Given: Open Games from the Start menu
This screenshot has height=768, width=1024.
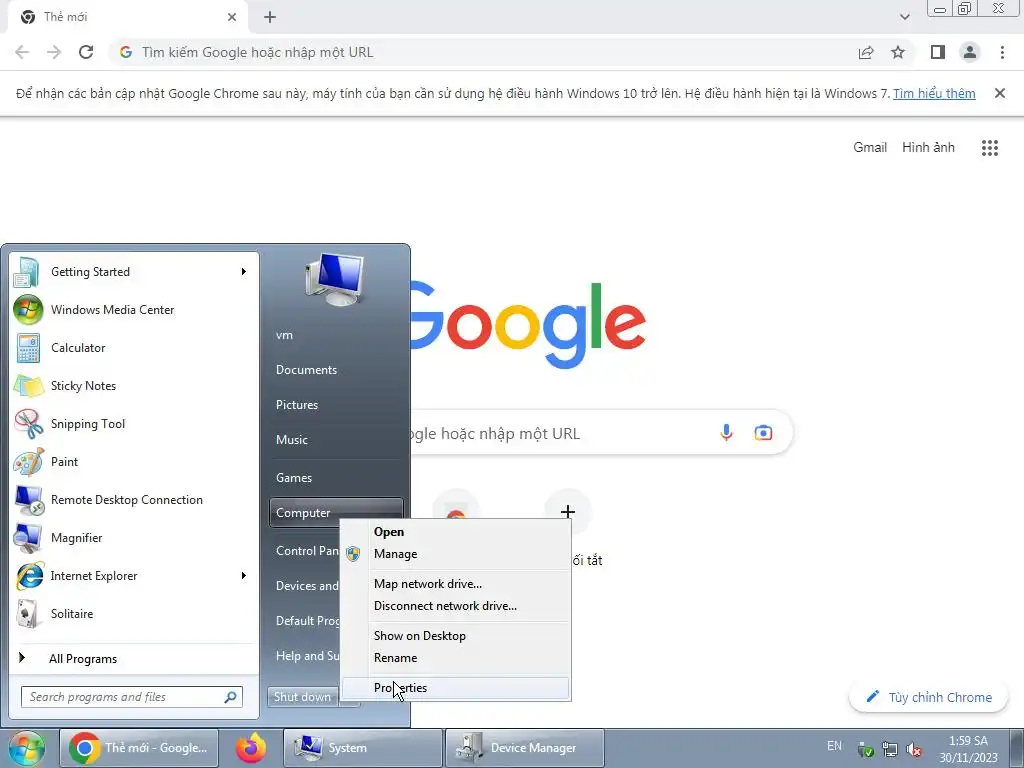Looking at the screenshot, I should pyautogui.click(x=336, y=477).
